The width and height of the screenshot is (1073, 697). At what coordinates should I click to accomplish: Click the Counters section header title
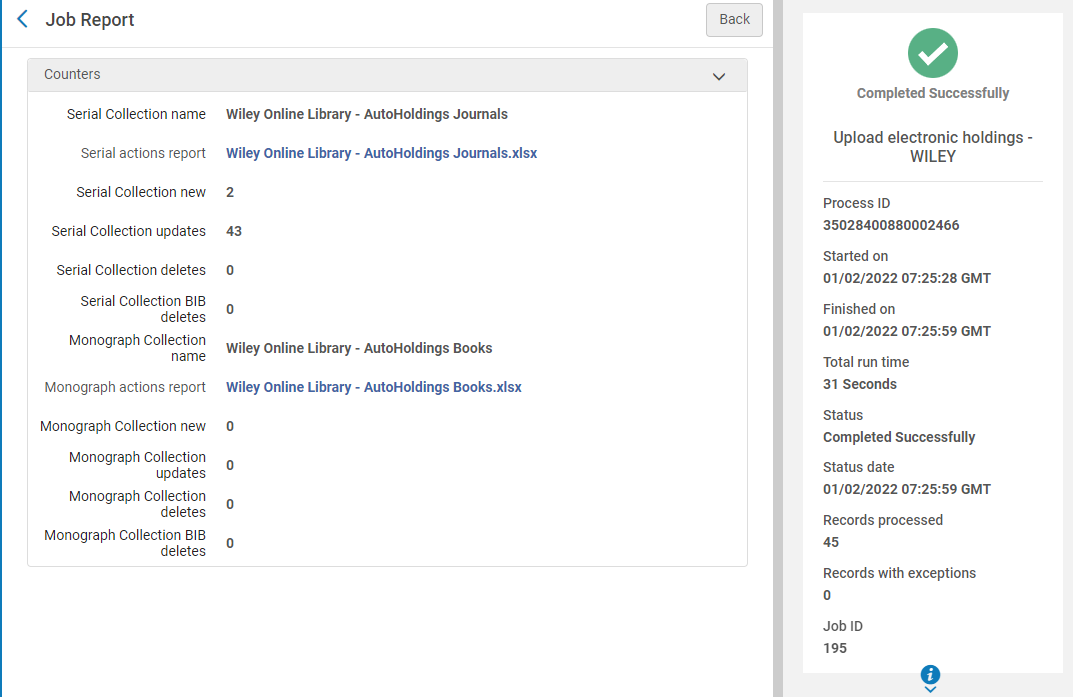point(72,74)
